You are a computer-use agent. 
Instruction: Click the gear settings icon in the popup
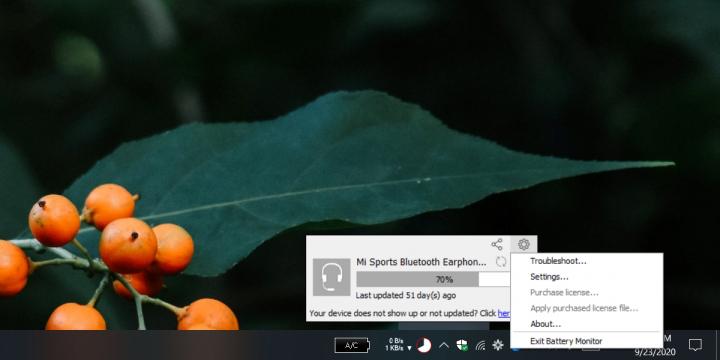tap(523, 244)
